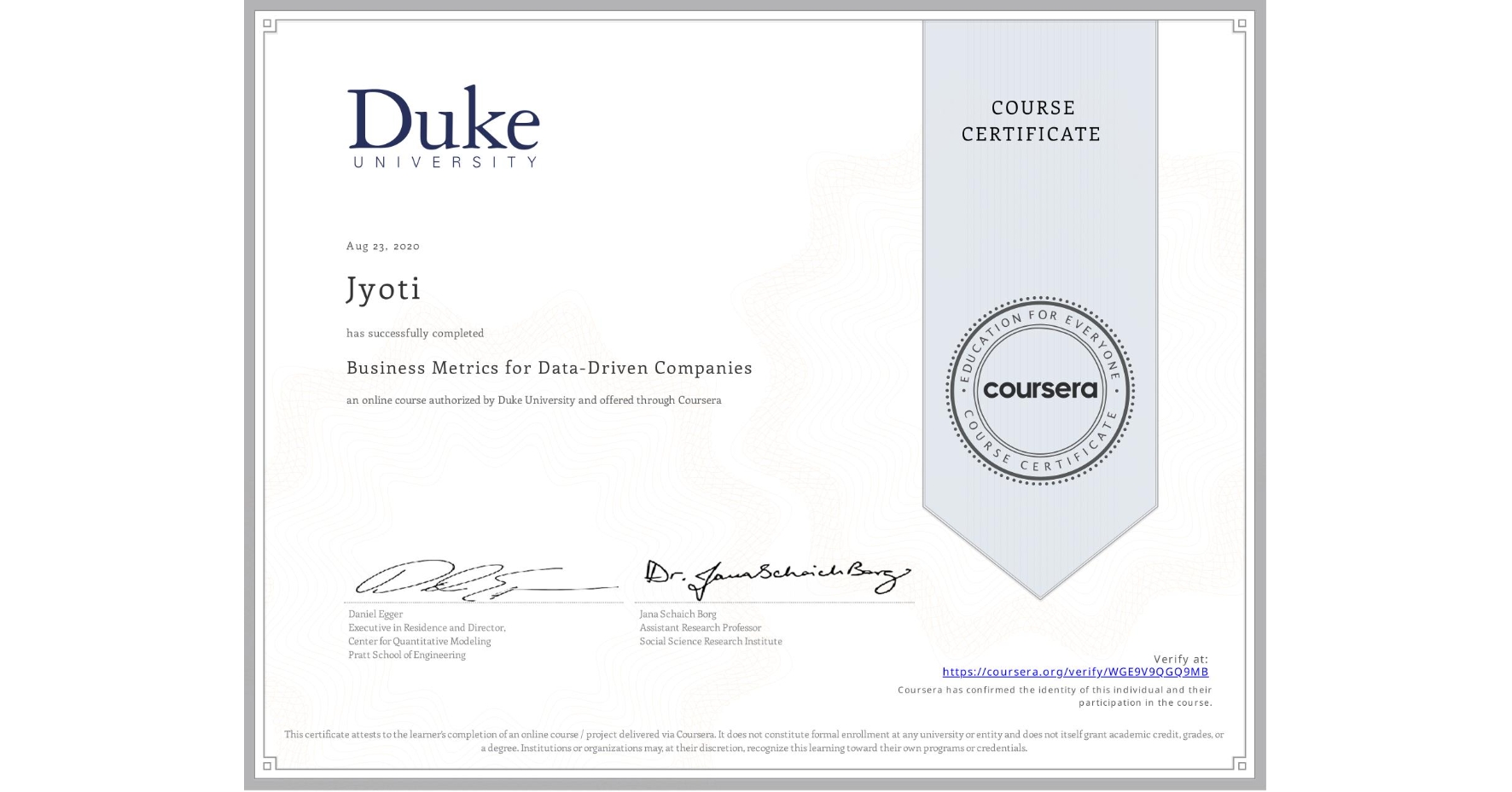Click the name Jana Schaich Borg
1512x792 pixels.
[678, 614]
